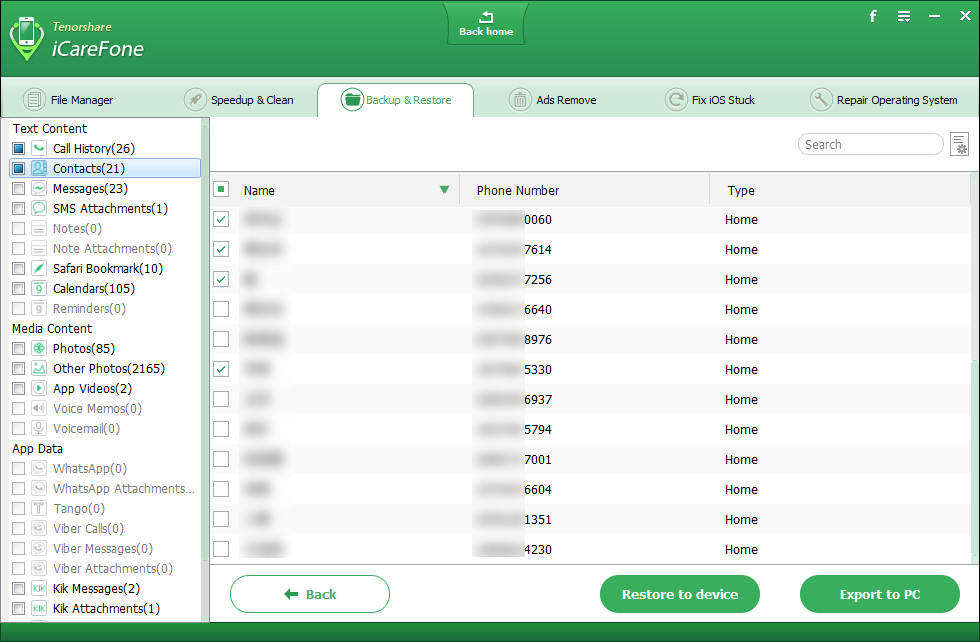The image size is (980, 642).
Task: Select SMS Attachments(1) in sidebar
Action: tap(110, 208)
